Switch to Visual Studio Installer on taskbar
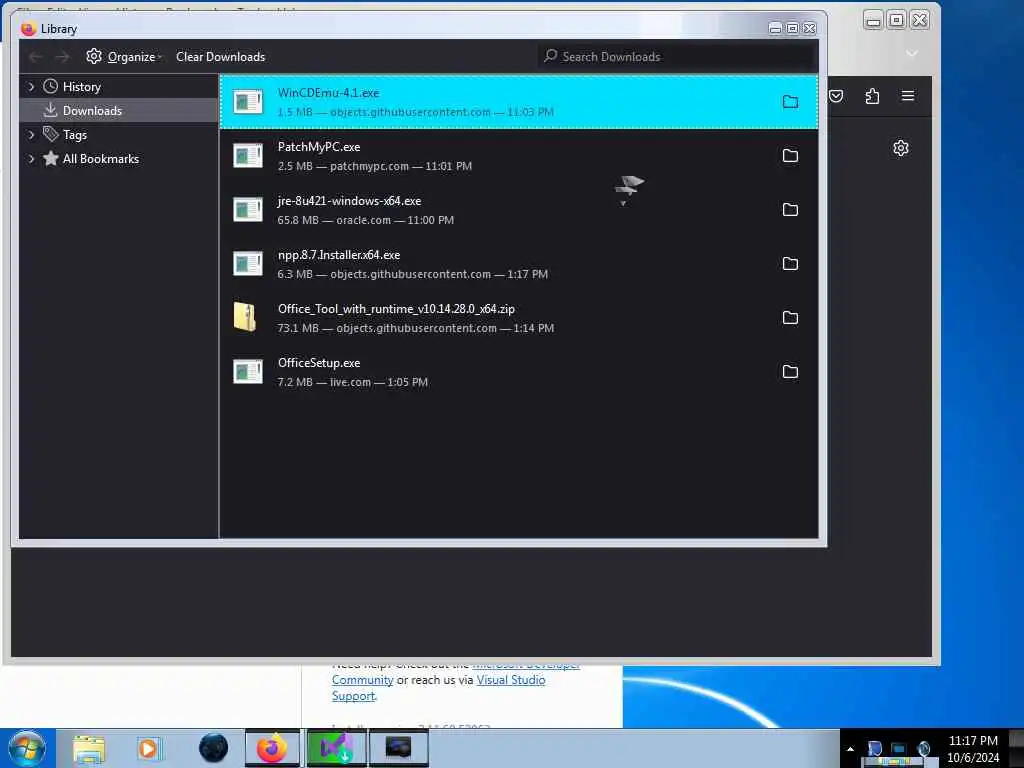 pos(336,748)
